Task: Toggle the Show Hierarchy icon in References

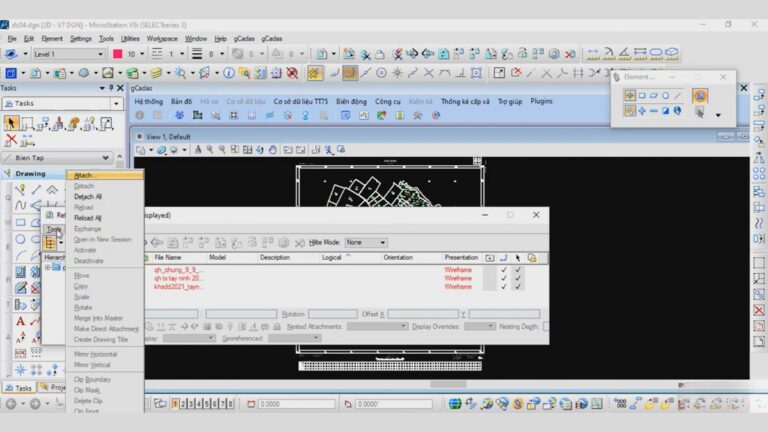Action: click(49, 243)
